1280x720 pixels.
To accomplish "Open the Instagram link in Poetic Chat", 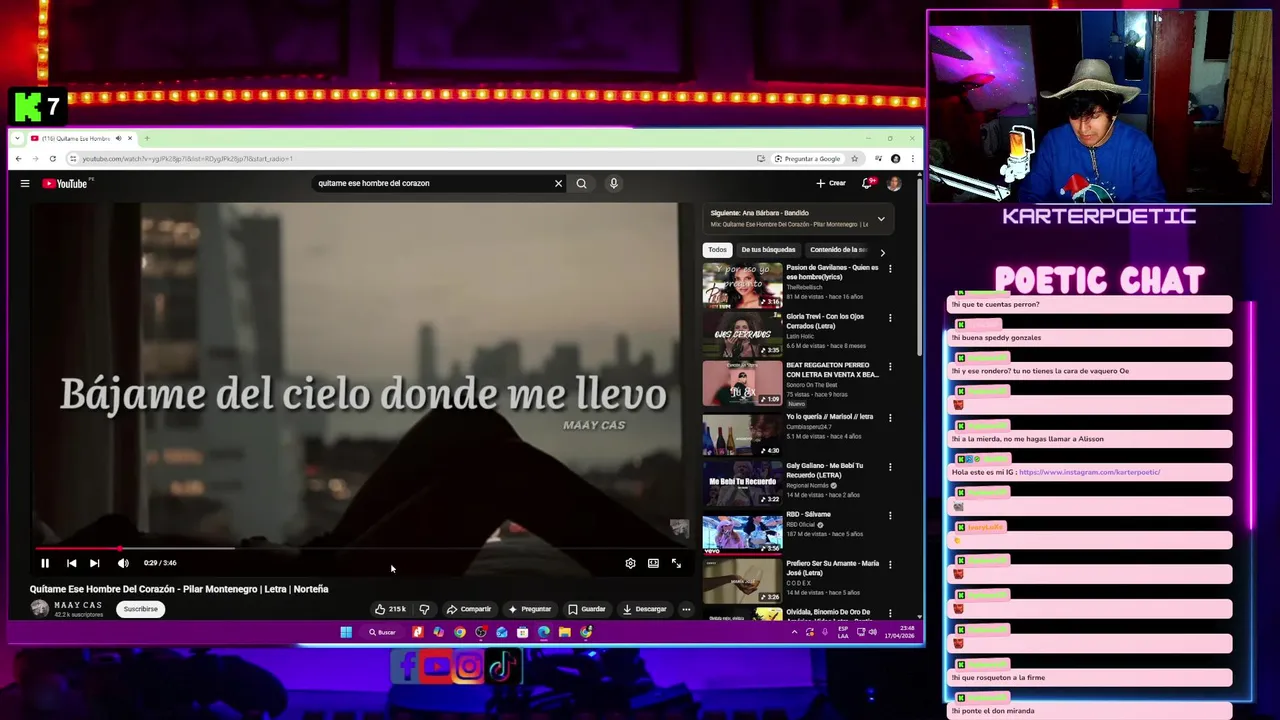I will [x=1089, y=472].
